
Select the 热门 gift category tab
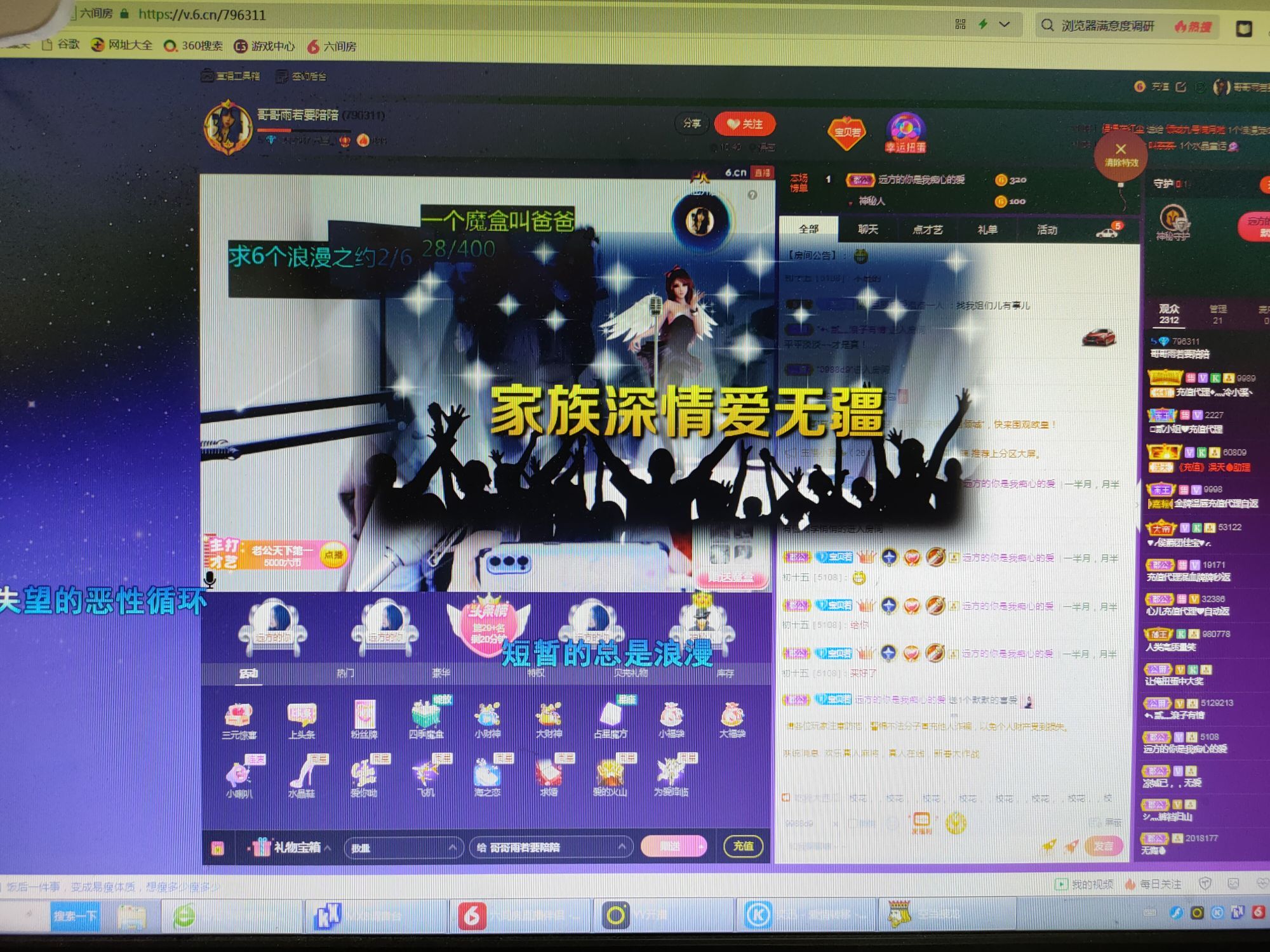pyautogui.click(x=345, y=673)
